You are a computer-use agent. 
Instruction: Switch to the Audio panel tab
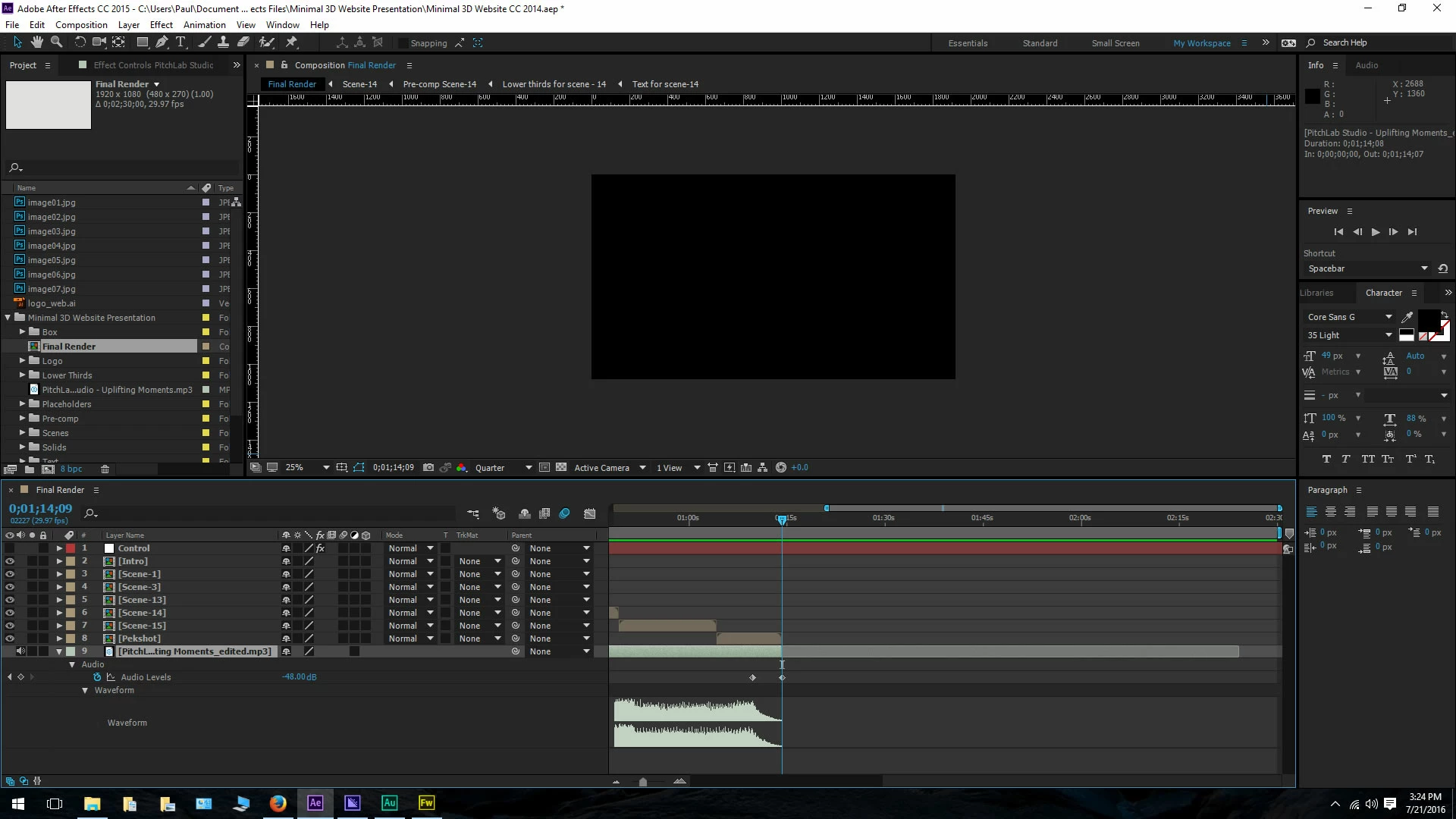pyautogui.click(x=1367, y=65)
